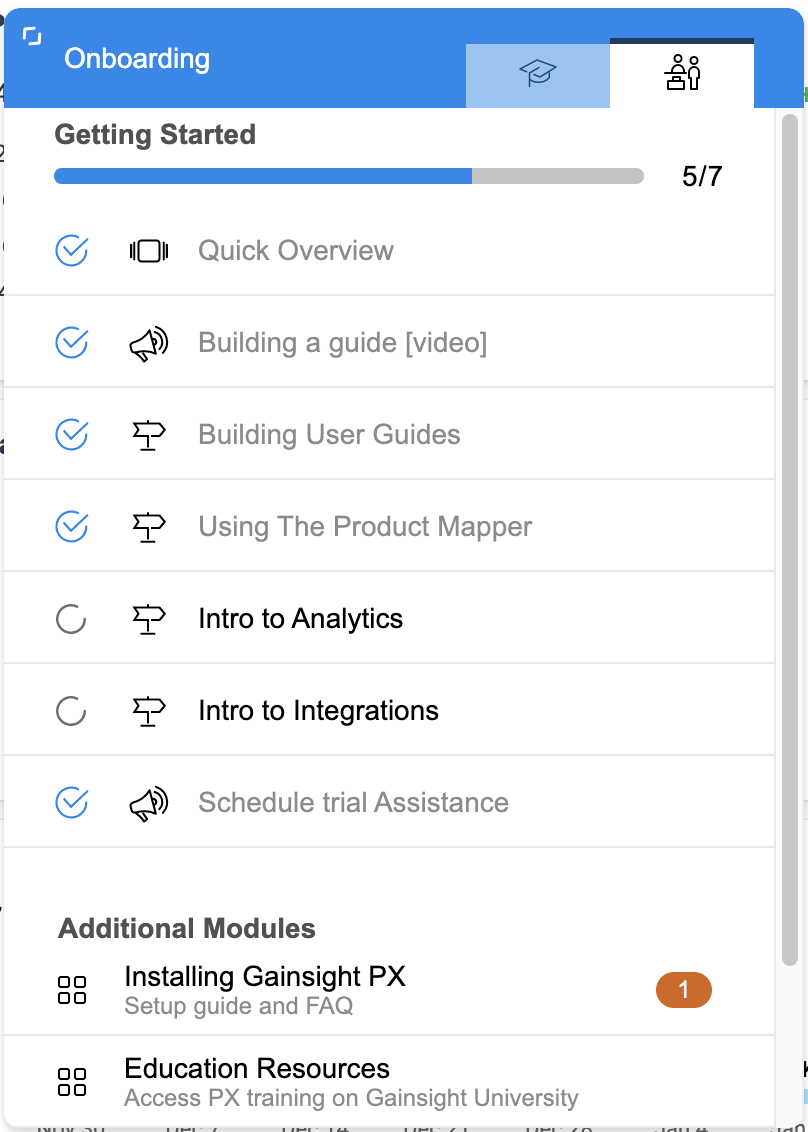
Task: Click signpost icon beside Intro to Analytics
Action: (x=149, y=619)
